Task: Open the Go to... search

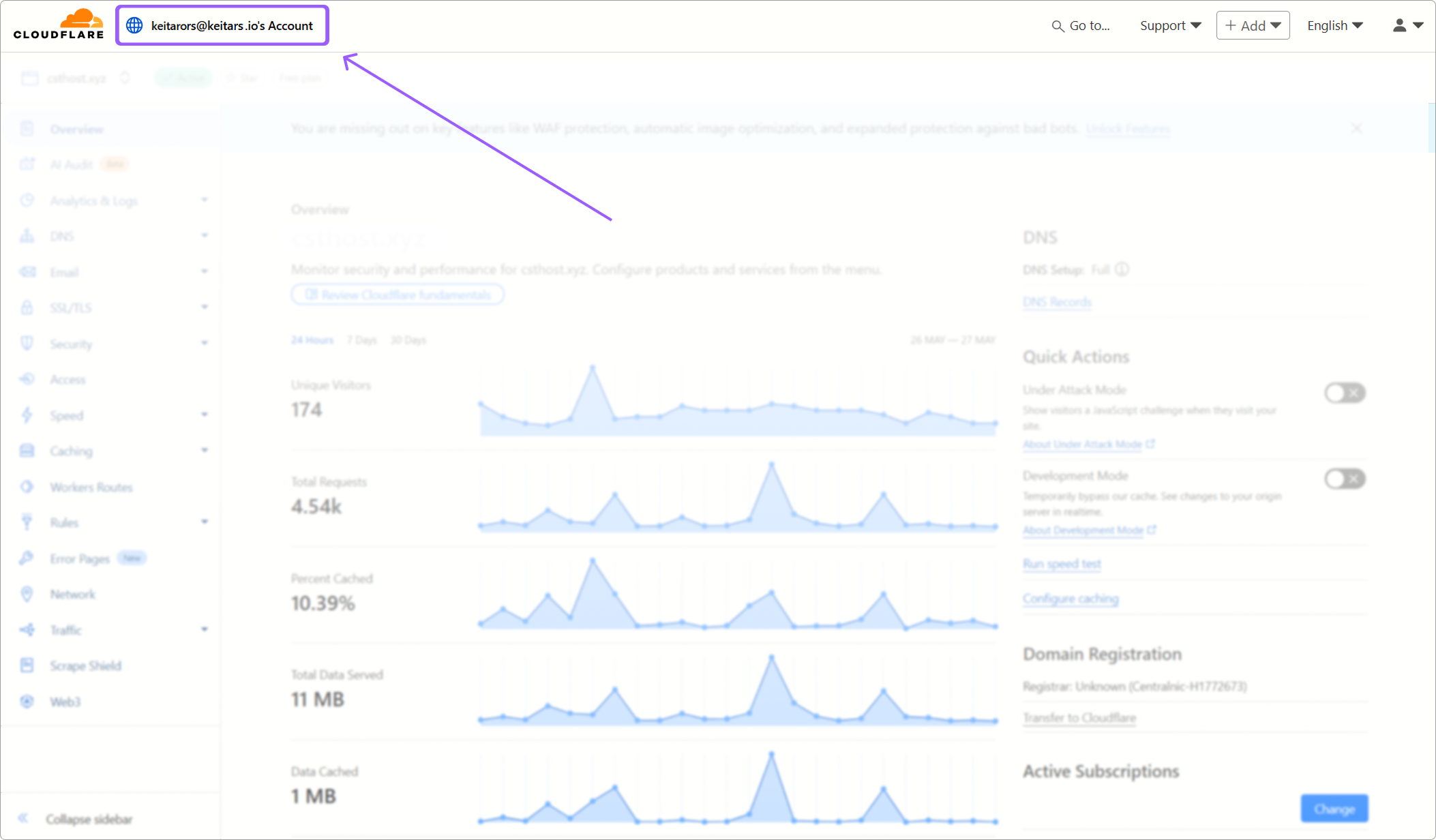Action: tap(1081, 26)
